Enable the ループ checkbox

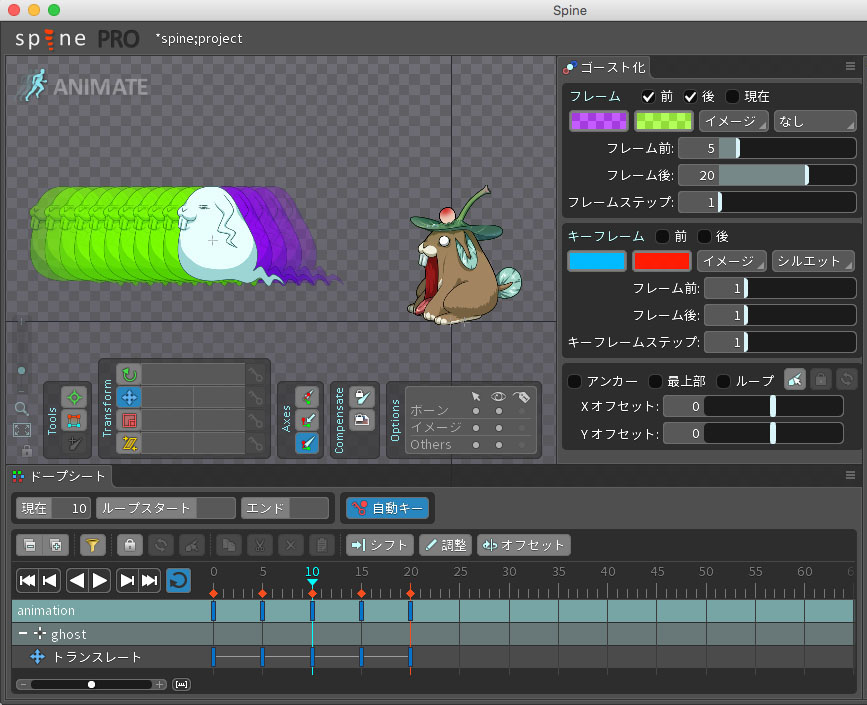click(x=723, y=381)
